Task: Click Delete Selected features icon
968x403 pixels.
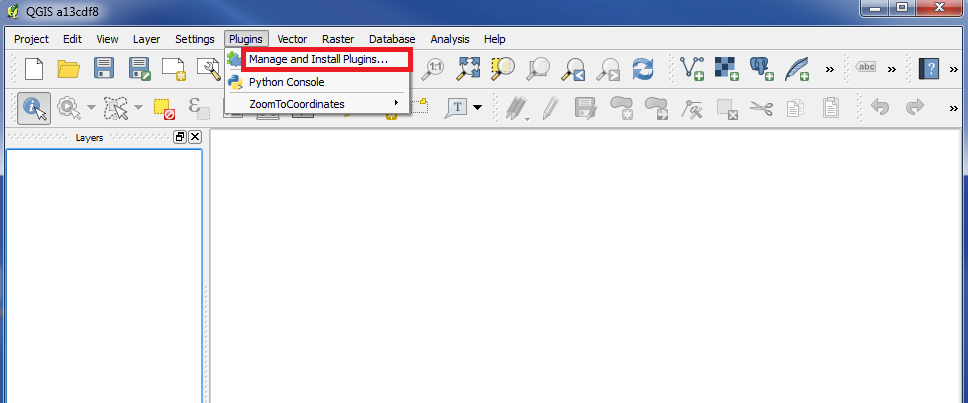Action: pyautogui.click(x=727, y=108)
